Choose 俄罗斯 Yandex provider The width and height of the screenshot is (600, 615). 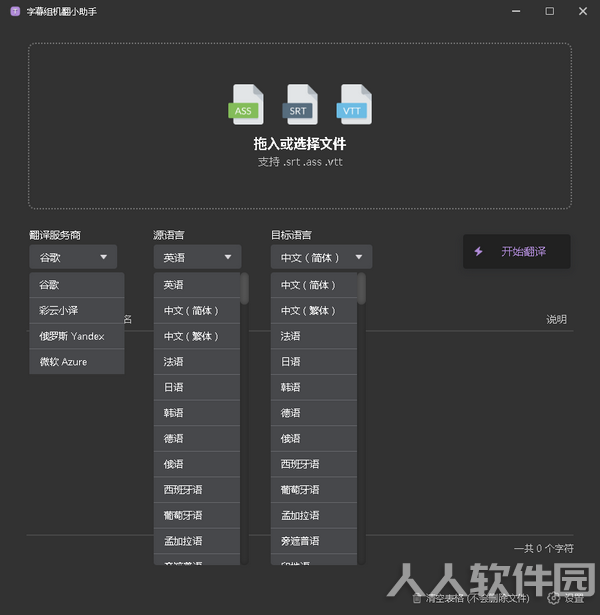tap(77, 336)
